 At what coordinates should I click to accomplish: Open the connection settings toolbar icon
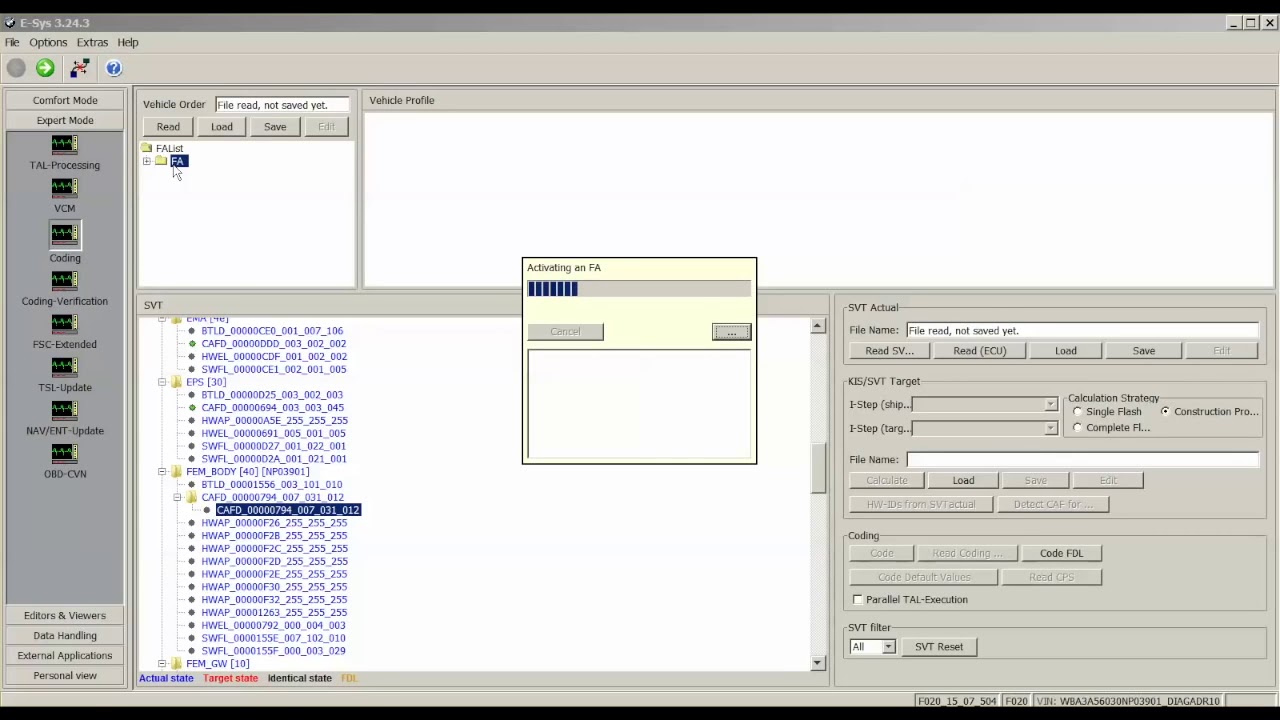point(80,68)
